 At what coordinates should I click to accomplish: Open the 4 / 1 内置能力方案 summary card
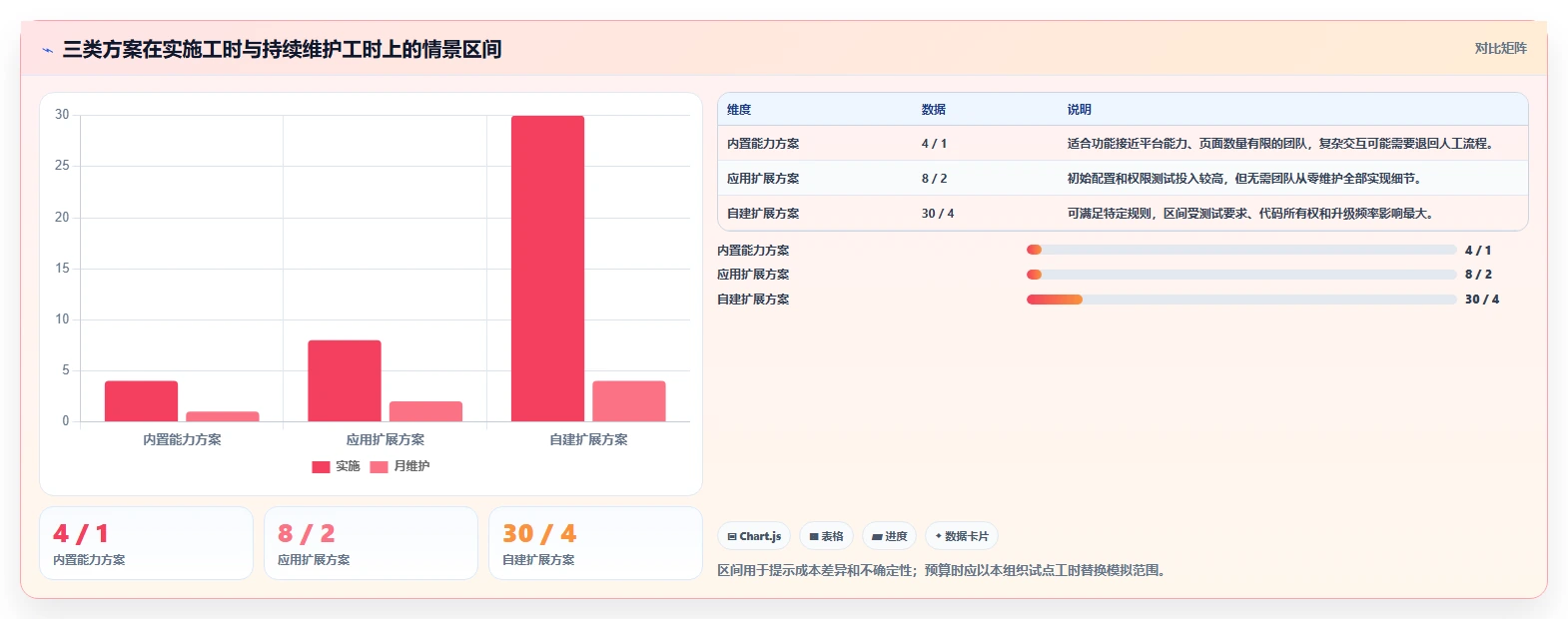point(146,543)
